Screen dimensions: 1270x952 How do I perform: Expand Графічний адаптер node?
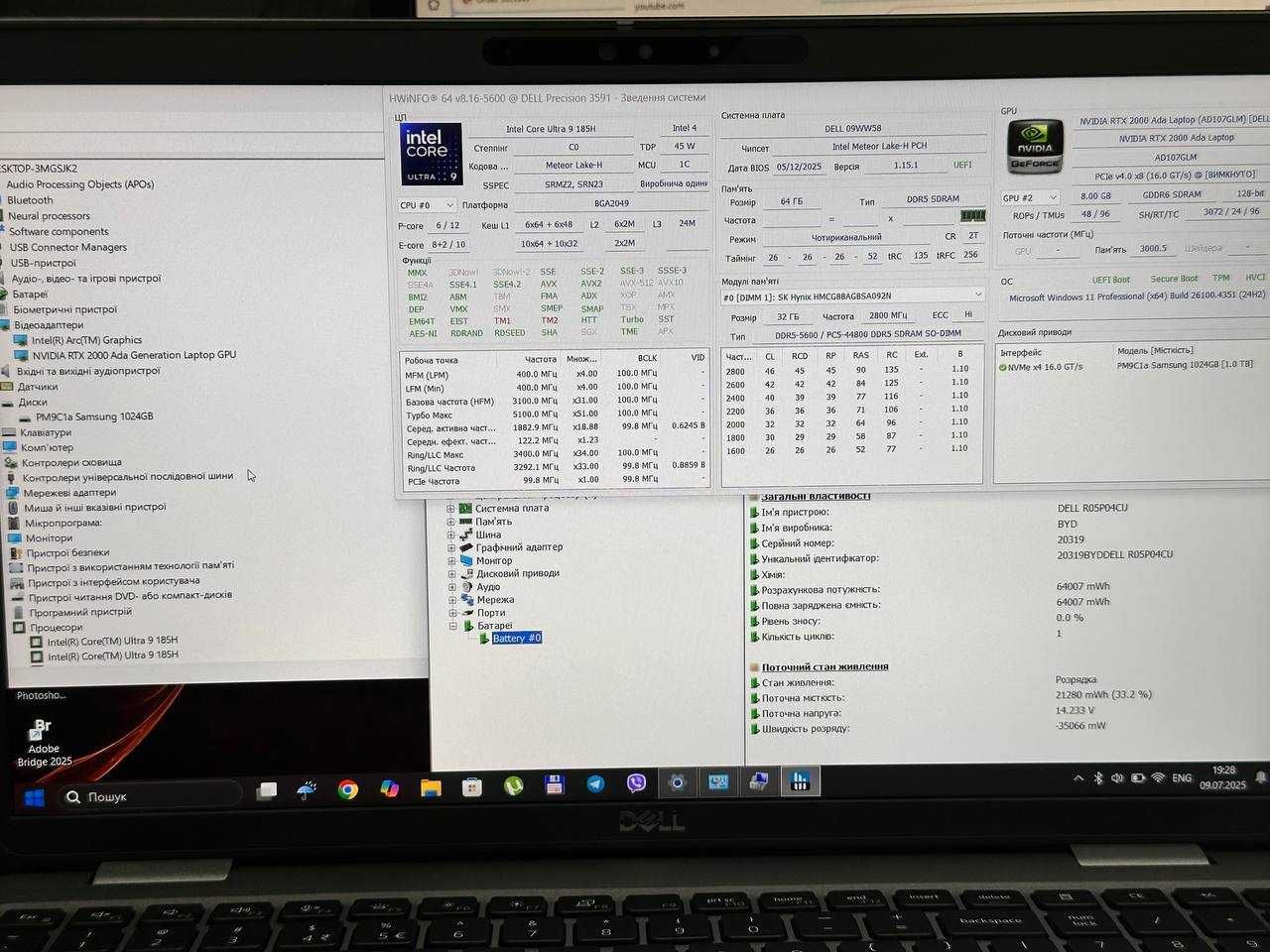(x=450, y=547)
